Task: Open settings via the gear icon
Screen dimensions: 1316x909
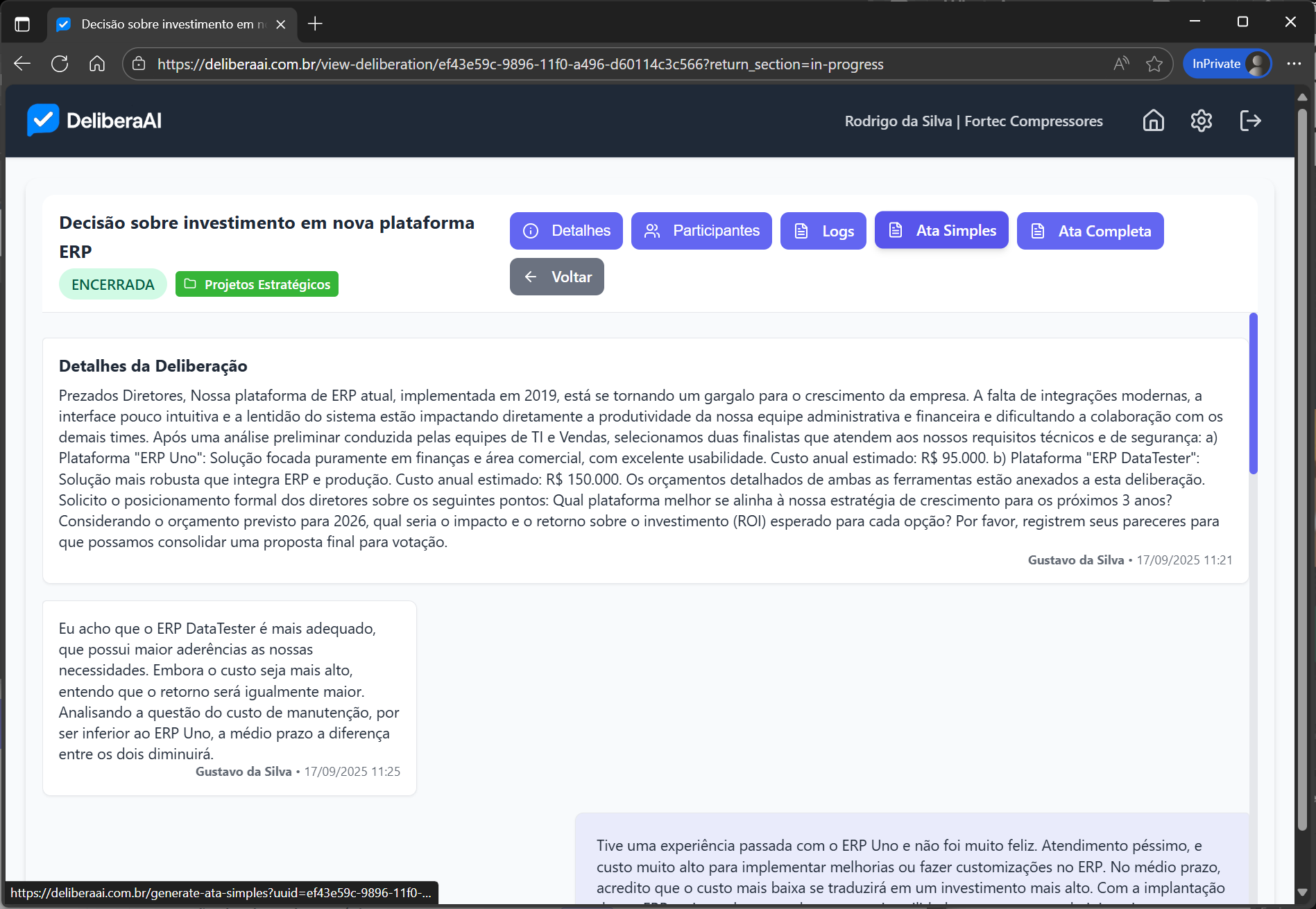Action: [x=1201, y=121]
